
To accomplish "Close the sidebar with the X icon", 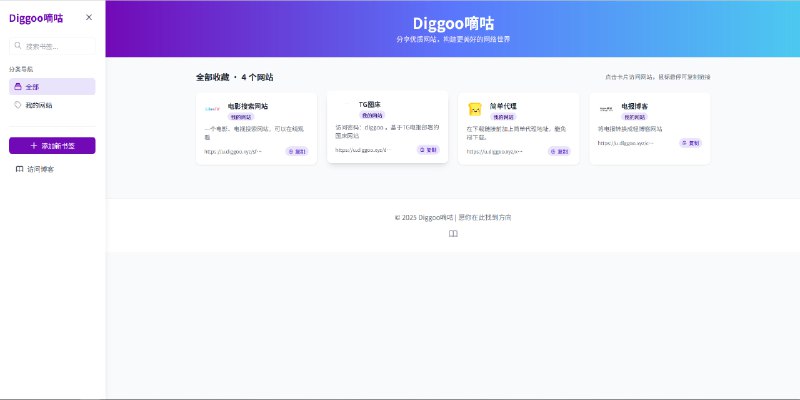I will [89, 17].
